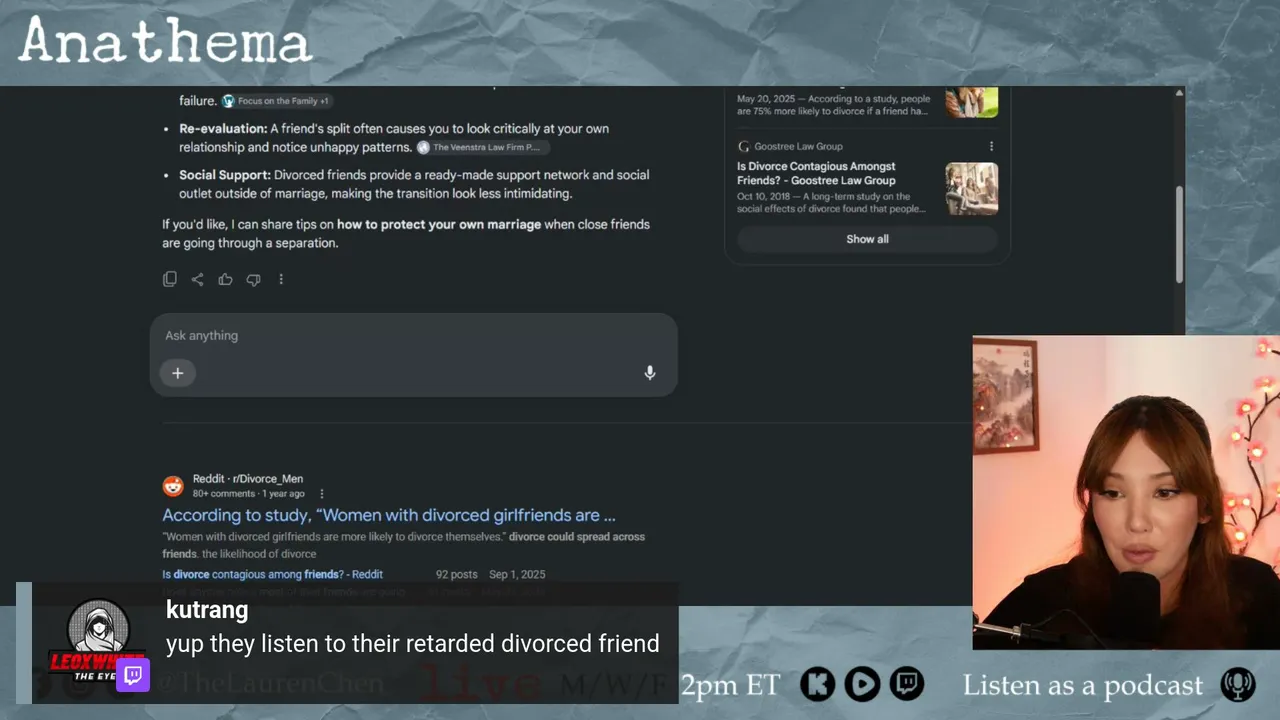Open the Goostree Law Group card's three-dot menu
Image resolution: width=1280 pixels, height=720 pixels.
tap(991, 146)
